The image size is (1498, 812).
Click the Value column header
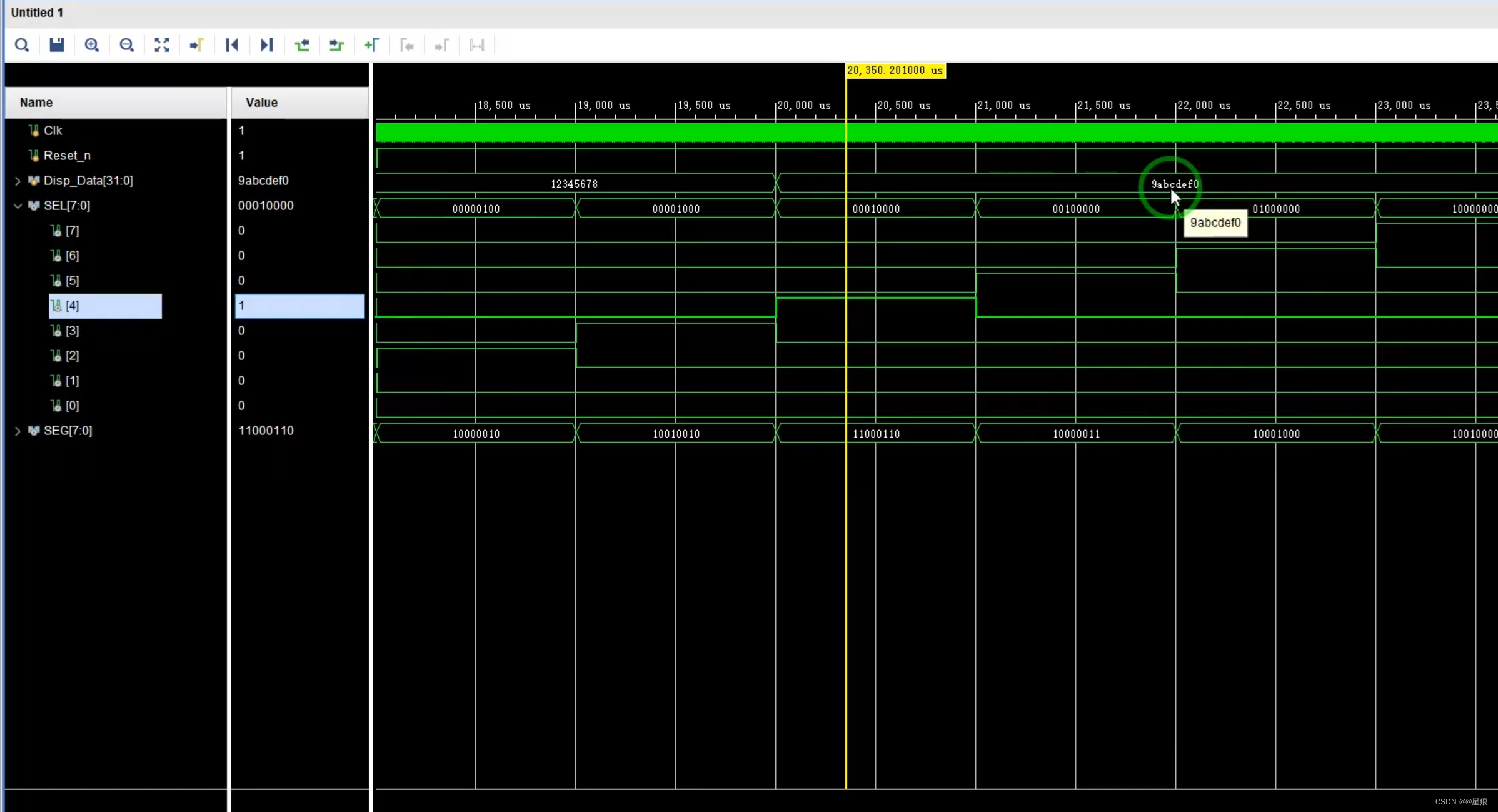point(299,103)
